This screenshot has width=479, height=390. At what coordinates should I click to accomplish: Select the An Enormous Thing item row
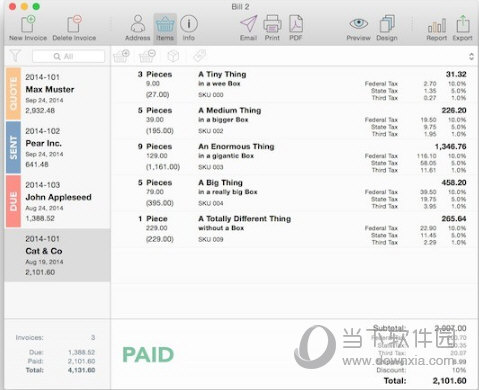tap(294, 157)
